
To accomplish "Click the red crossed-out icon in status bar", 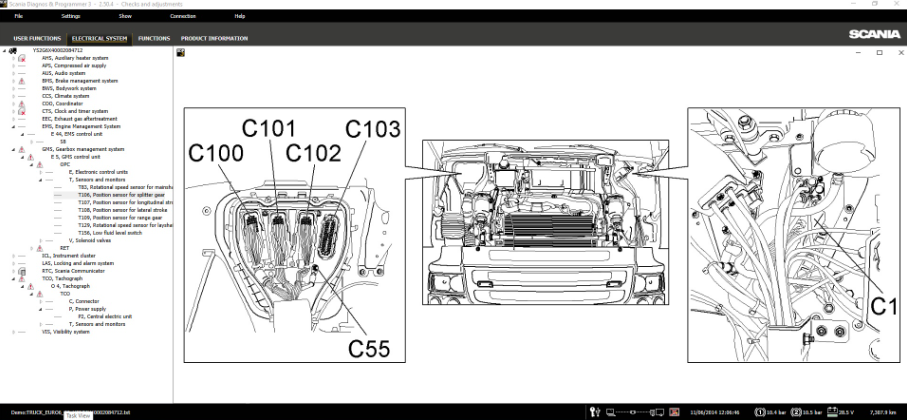I will point(674,412).
